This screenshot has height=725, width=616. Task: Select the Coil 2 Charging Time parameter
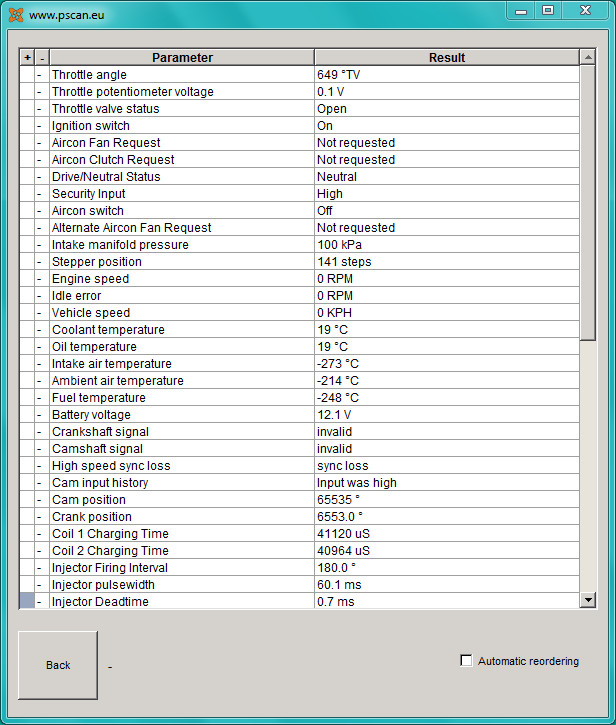[182, 550]
